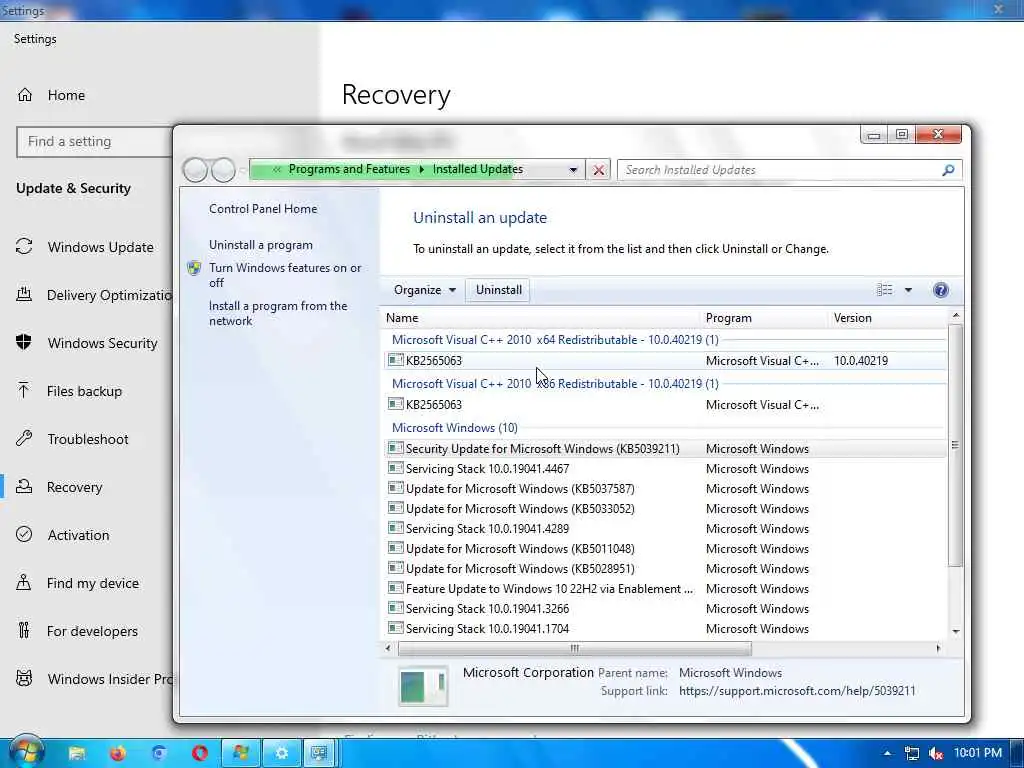Launch Opera from the taskbar
The height and width of the screenshot is (768, 1024).
[x=200, y=753]
